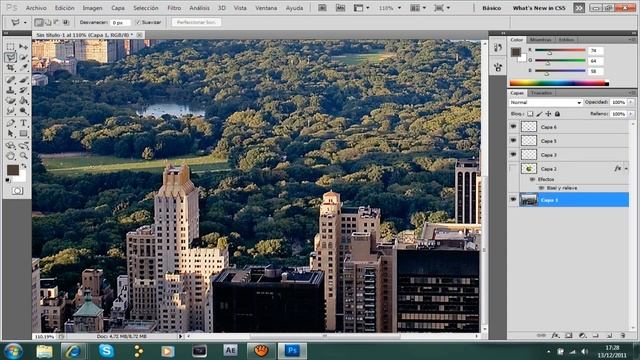This screenshot has height=360, width=640.
Task: Select the Eyedropper tool
Action: tap(23, 68)
